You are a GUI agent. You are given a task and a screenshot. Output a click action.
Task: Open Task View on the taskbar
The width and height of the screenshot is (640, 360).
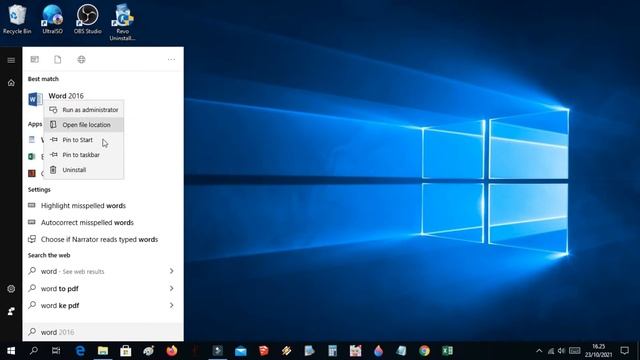coord(56,351)
